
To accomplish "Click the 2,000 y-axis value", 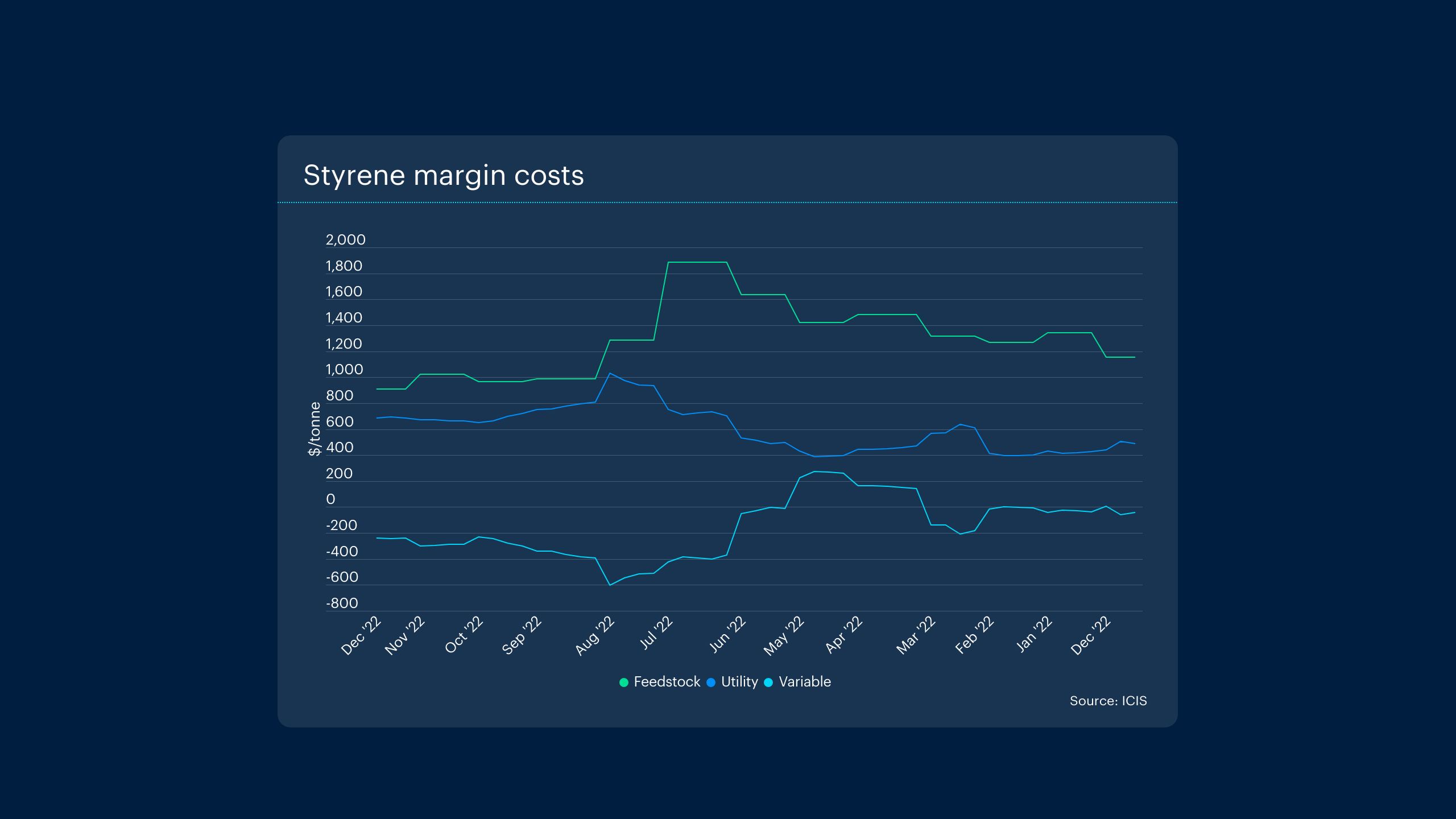I will click(x=345, y=239).
